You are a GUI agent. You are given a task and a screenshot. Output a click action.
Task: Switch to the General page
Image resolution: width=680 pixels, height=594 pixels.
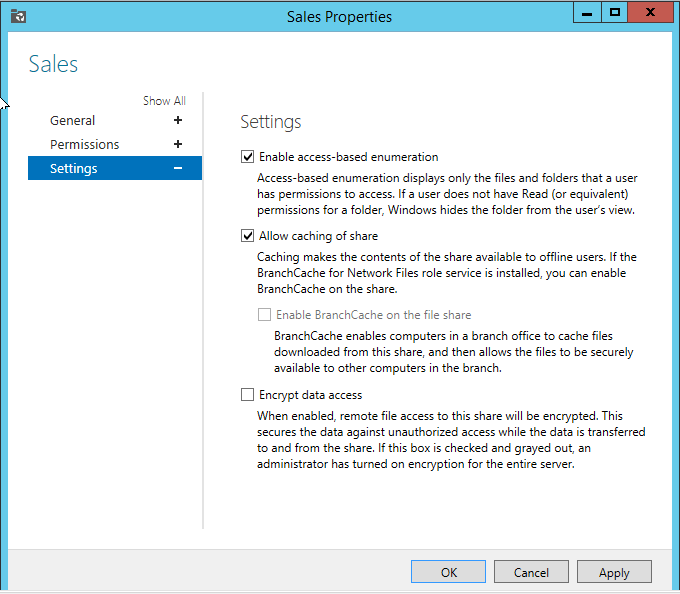pos(73,120)
